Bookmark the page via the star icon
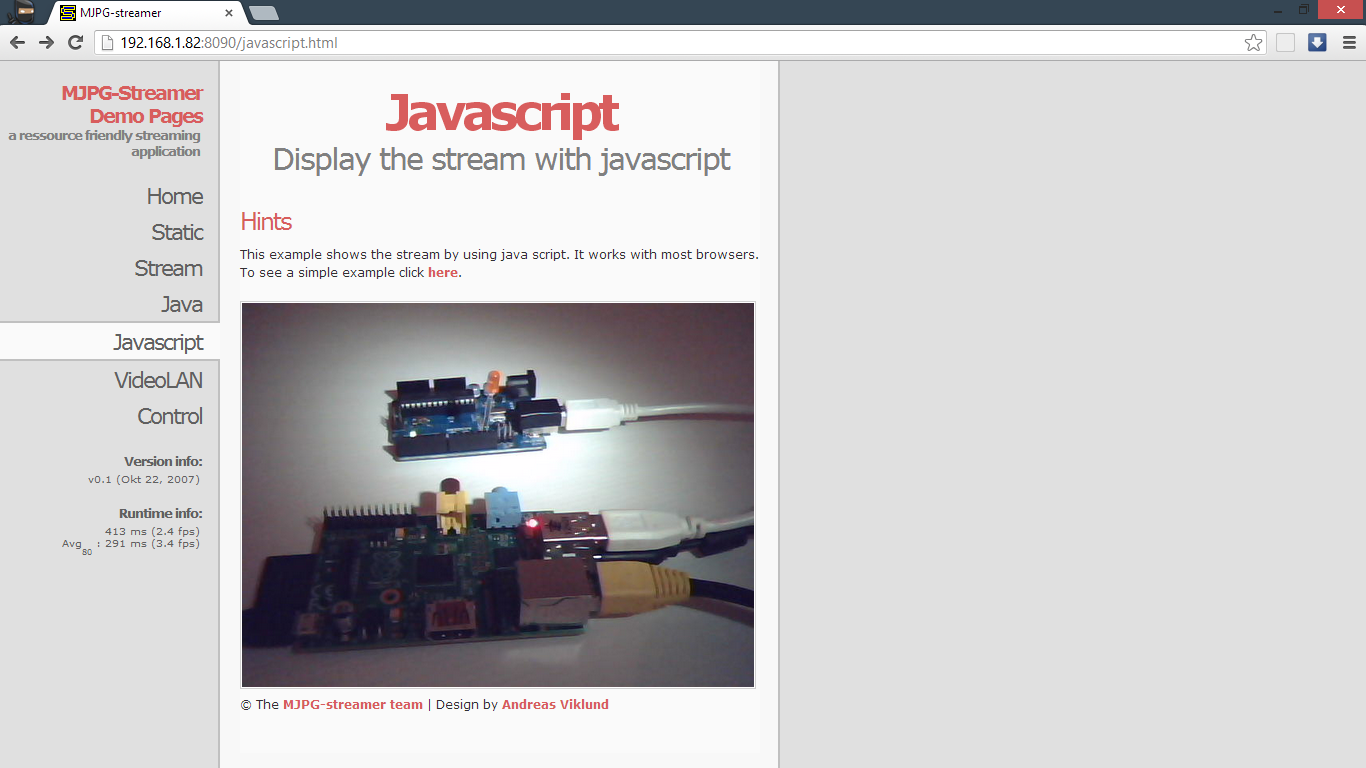1366x768 pixels. pyautogui.click(x=1252, y=42)
